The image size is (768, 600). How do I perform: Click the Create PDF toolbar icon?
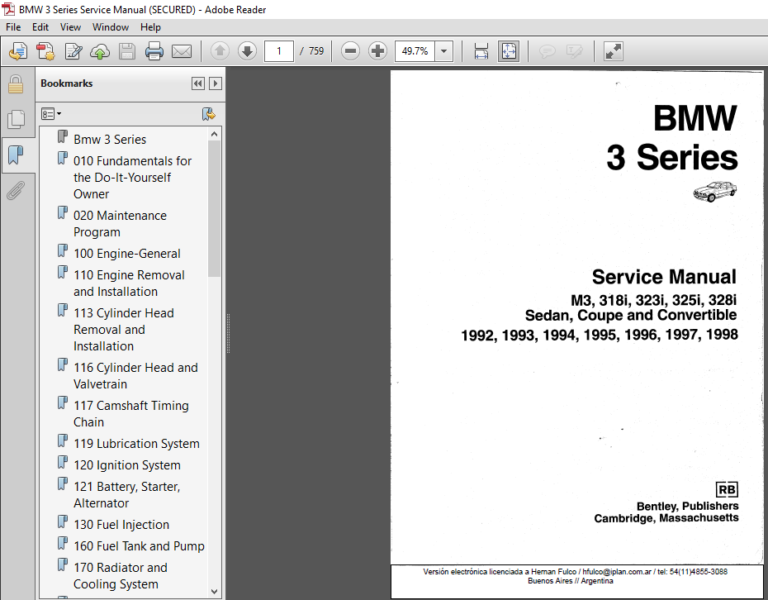pyautogui.click(x=46, y=51)
